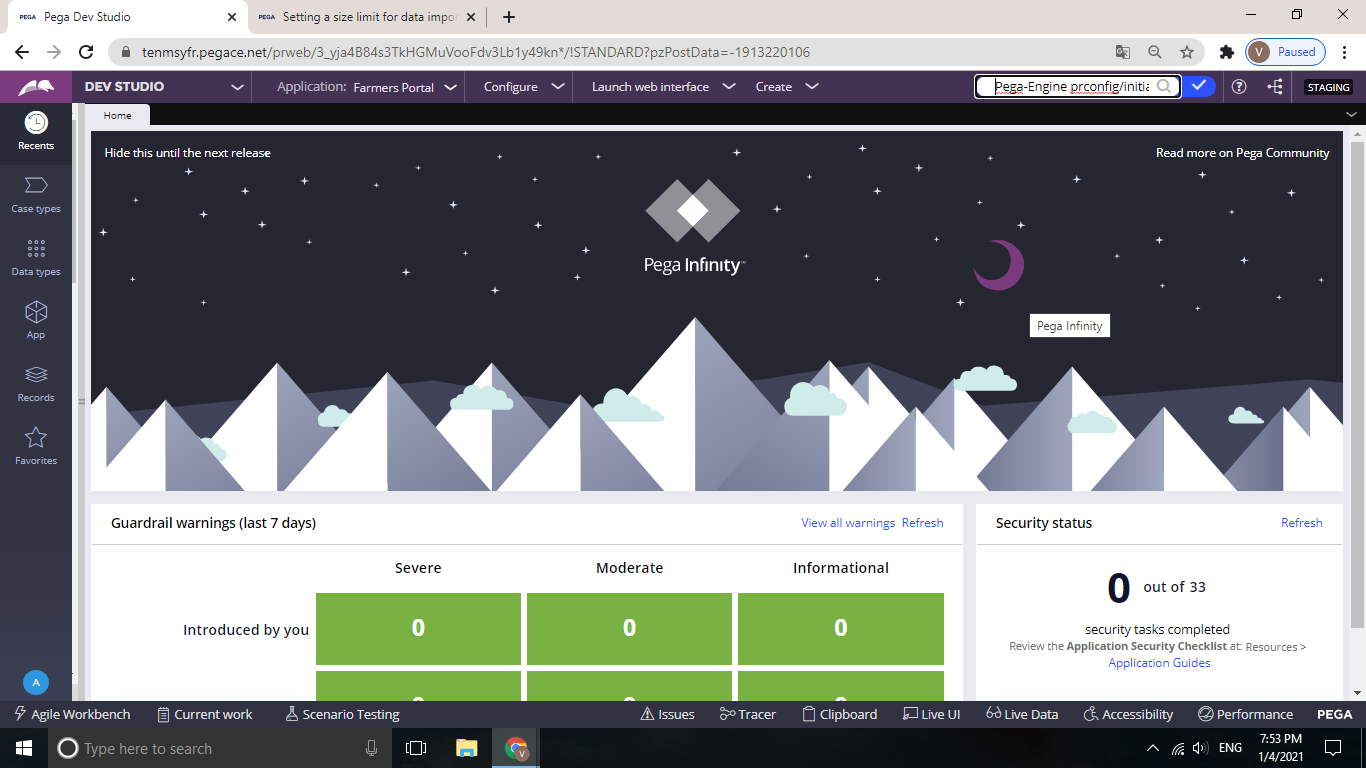Open Case types in sidebar
This screenshot has width=1366, height=768.
pos(36,194)
